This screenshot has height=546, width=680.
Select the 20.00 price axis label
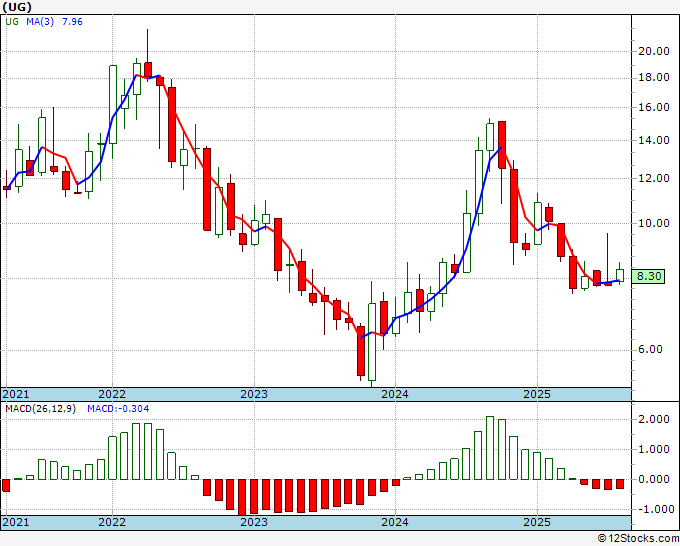[x=654, y=51]
